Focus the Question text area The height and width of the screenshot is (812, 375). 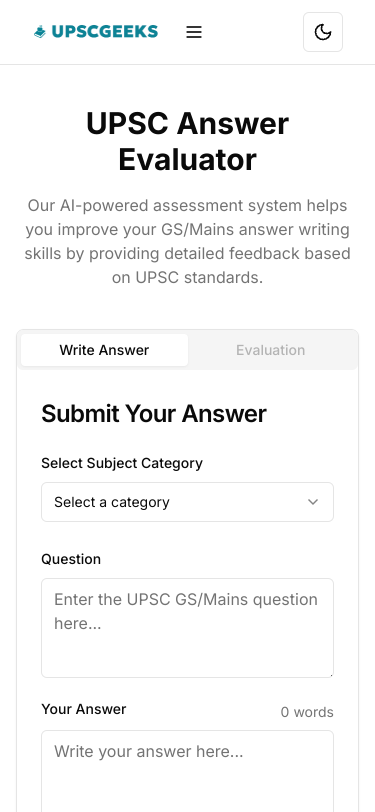coord(188,628)
